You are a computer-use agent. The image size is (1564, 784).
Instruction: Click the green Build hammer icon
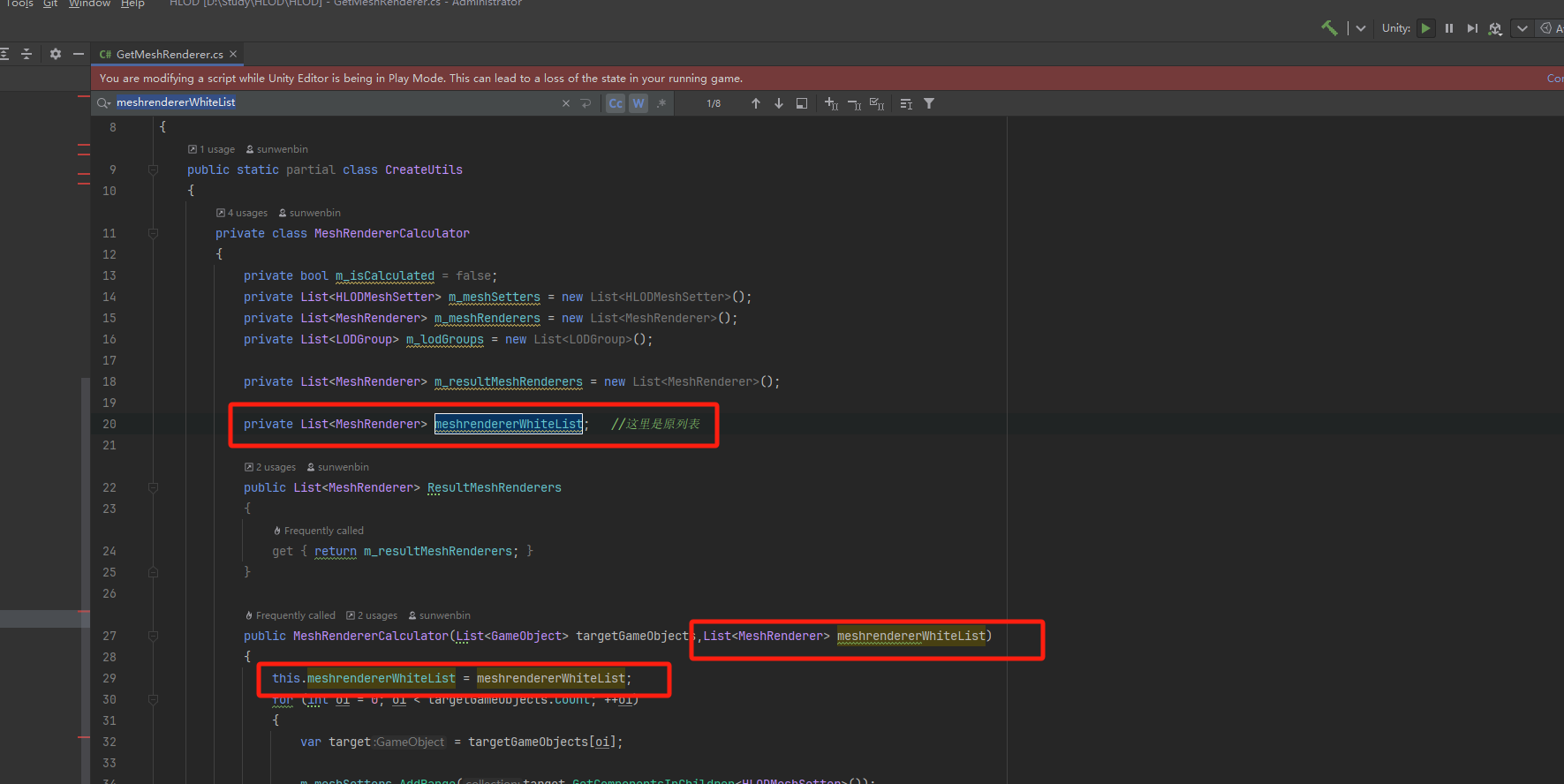[x=1329, y=28]
